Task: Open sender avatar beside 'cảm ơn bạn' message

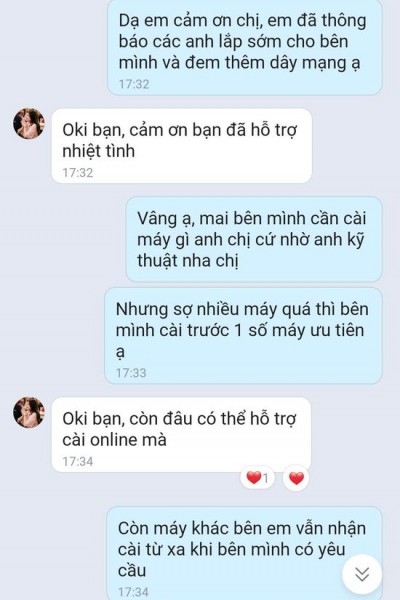Action: point(29,124)
